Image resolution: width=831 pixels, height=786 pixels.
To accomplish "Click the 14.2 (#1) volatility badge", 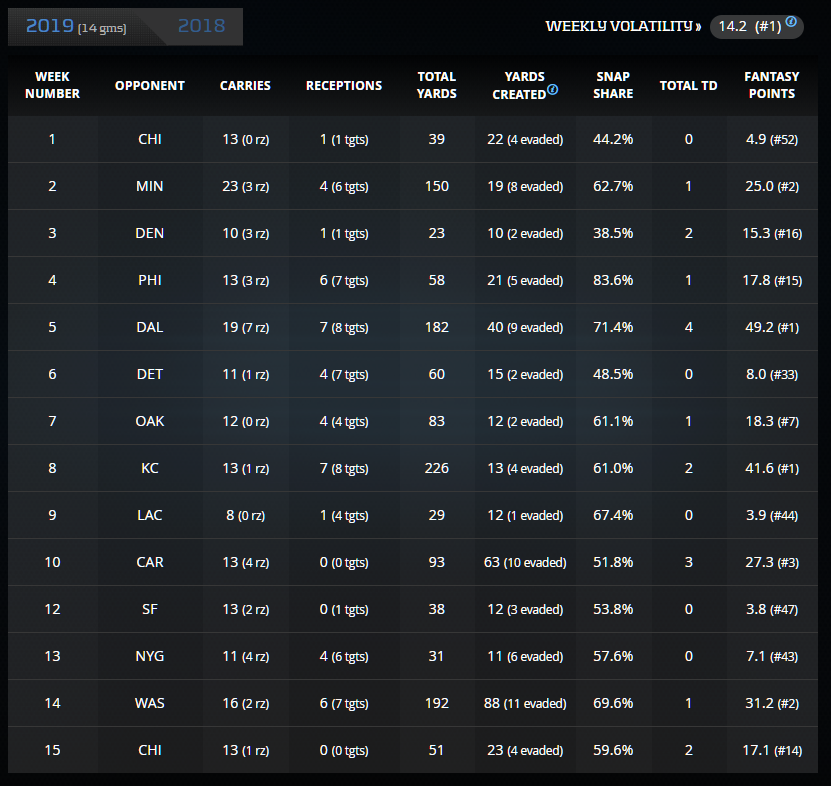I will (x=757, y=27).
